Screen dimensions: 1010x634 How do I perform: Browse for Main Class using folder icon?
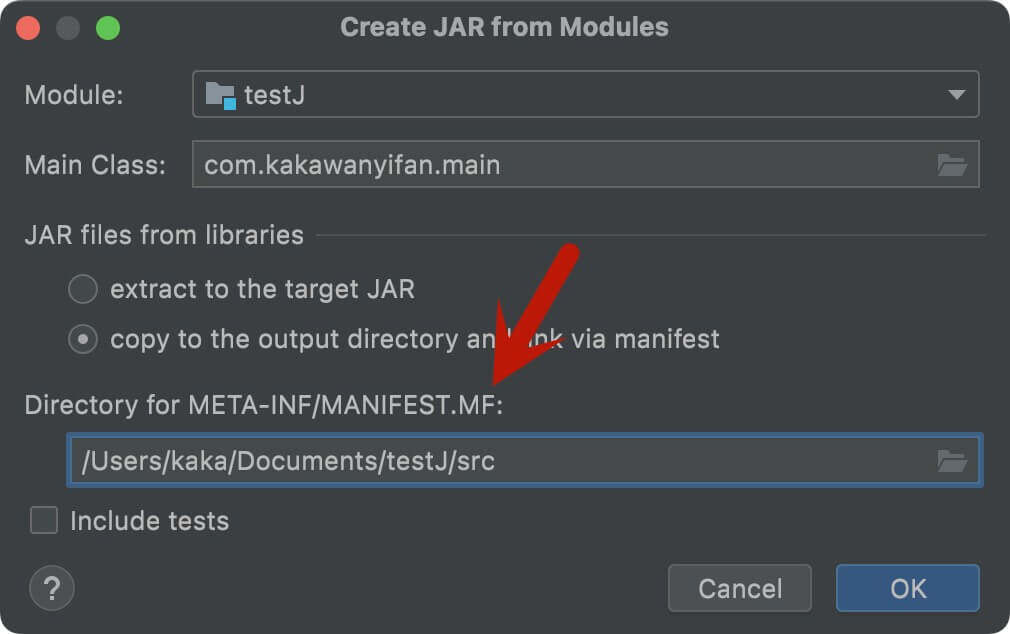(952, 165)
